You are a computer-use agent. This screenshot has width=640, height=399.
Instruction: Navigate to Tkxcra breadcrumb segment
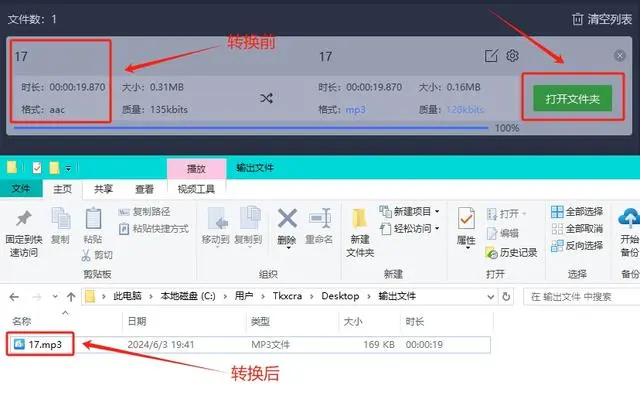(x=287, y=296)
